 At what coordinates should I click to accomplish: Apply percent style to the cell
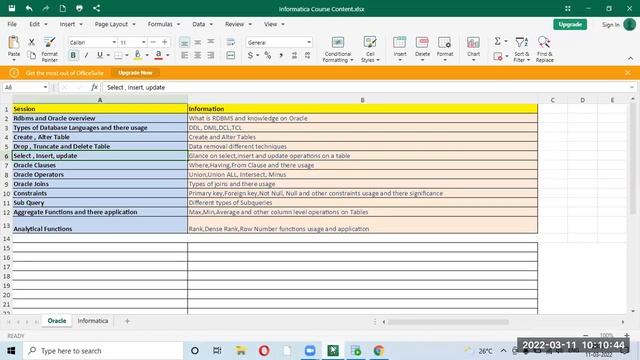click(268, 55)
